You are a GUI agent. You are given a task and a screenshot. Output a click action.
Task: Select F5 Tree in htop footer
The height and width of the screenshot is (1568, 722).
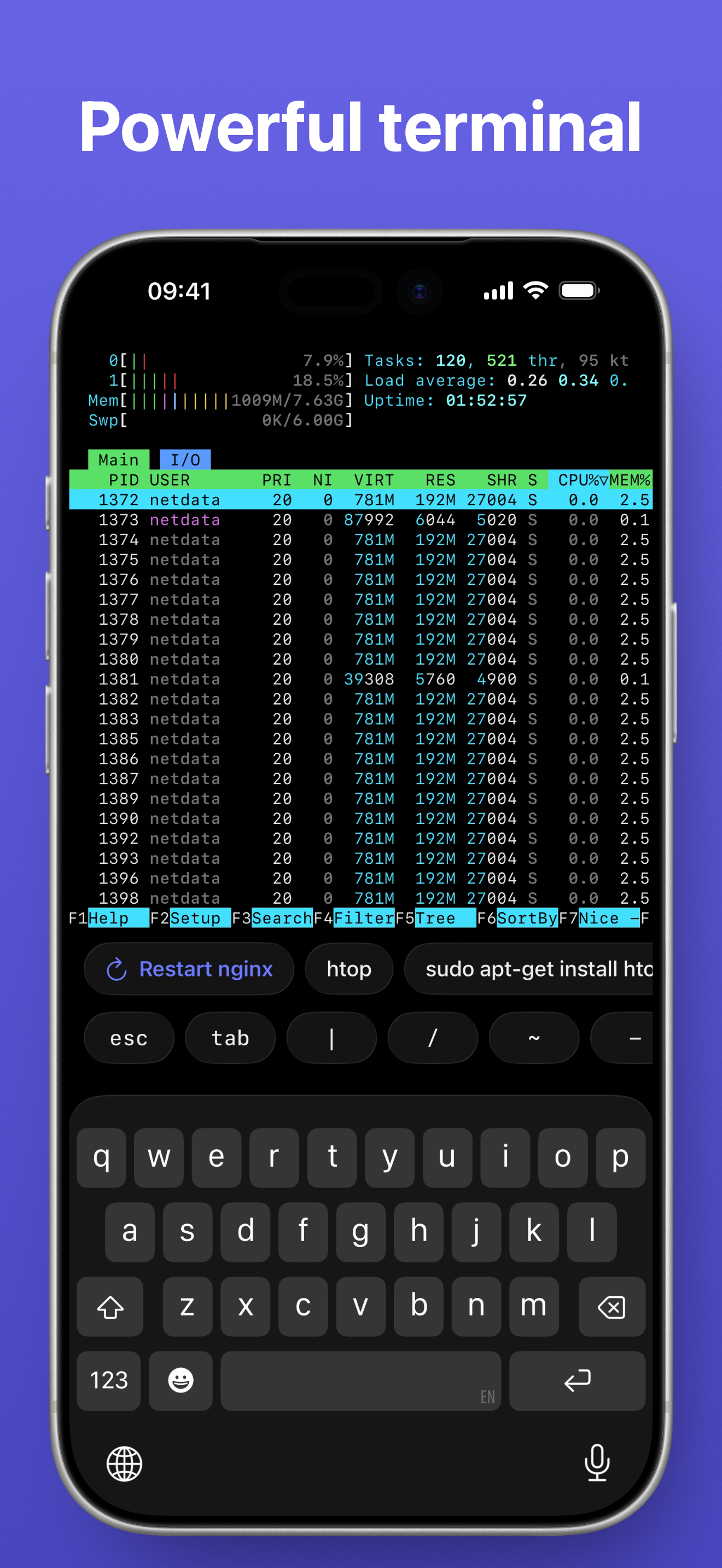[x=436, y=918]
